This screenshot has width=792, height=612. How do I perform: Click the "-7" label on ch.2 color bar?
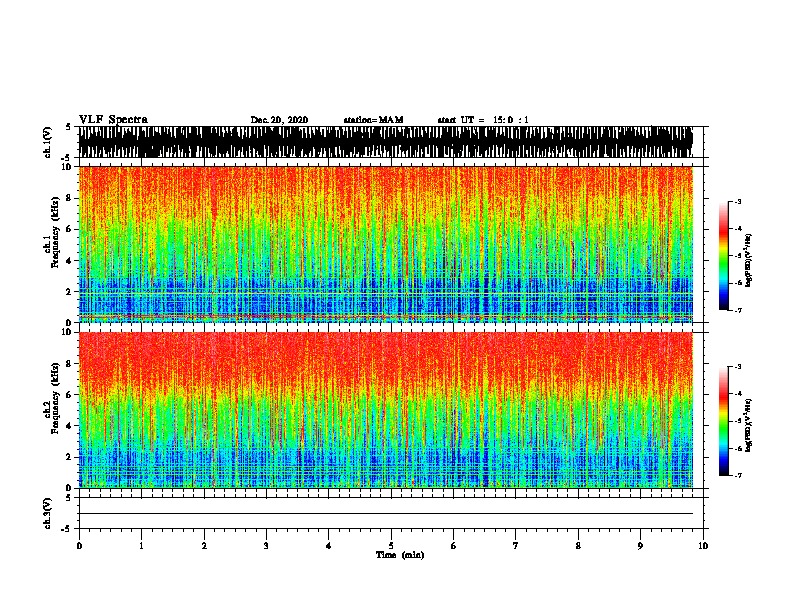coord(737,476)
